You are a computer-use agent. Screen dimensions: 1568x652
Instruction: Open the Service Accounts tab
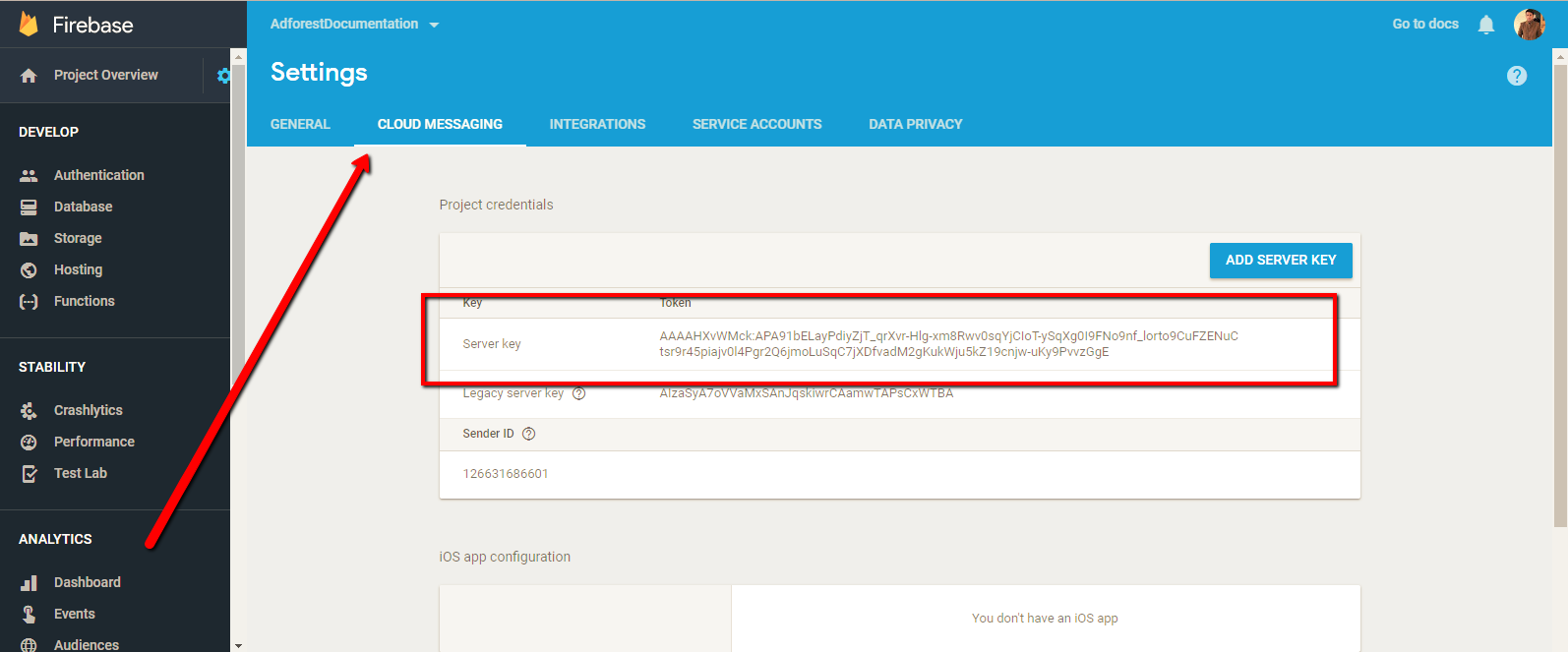point(756,124)
